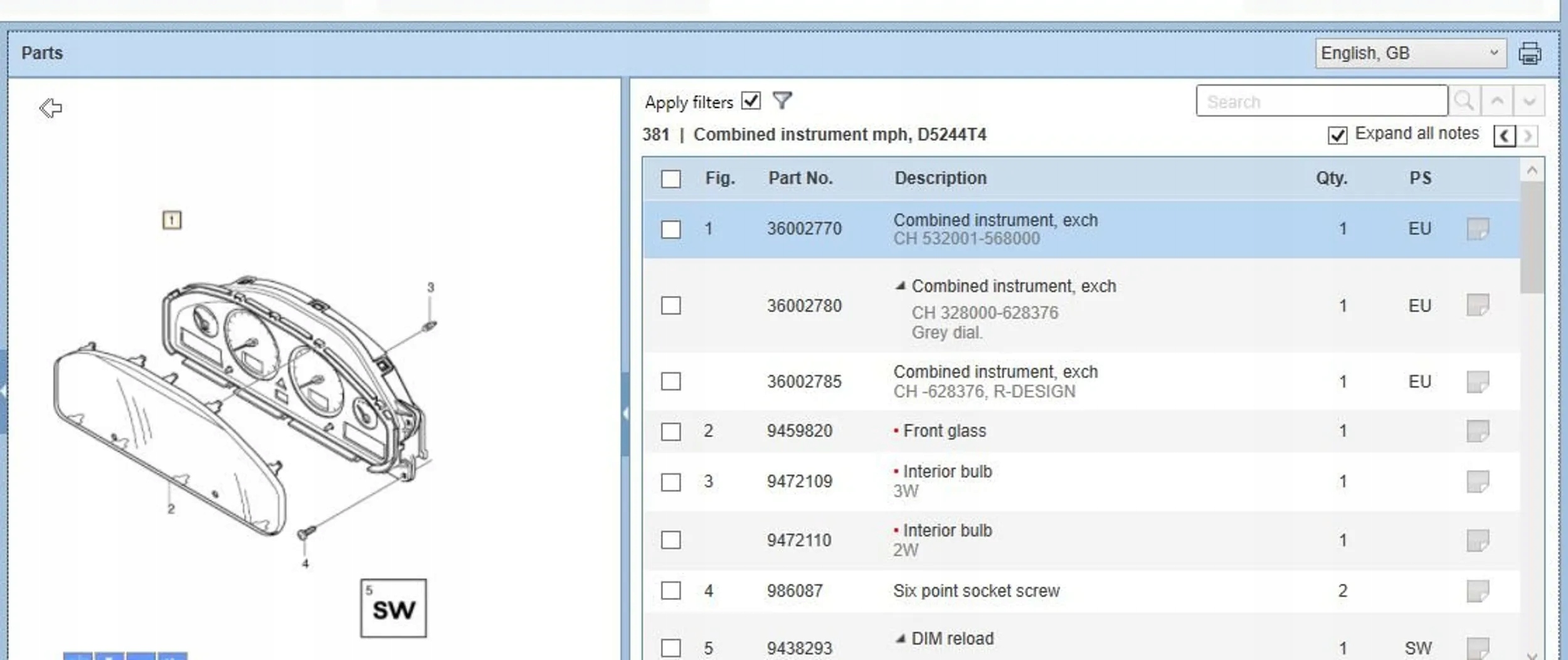This screenshot has width=1568, height=660.
Task: Click figure 1 marker in the diagram
Action: click(172, 220)
